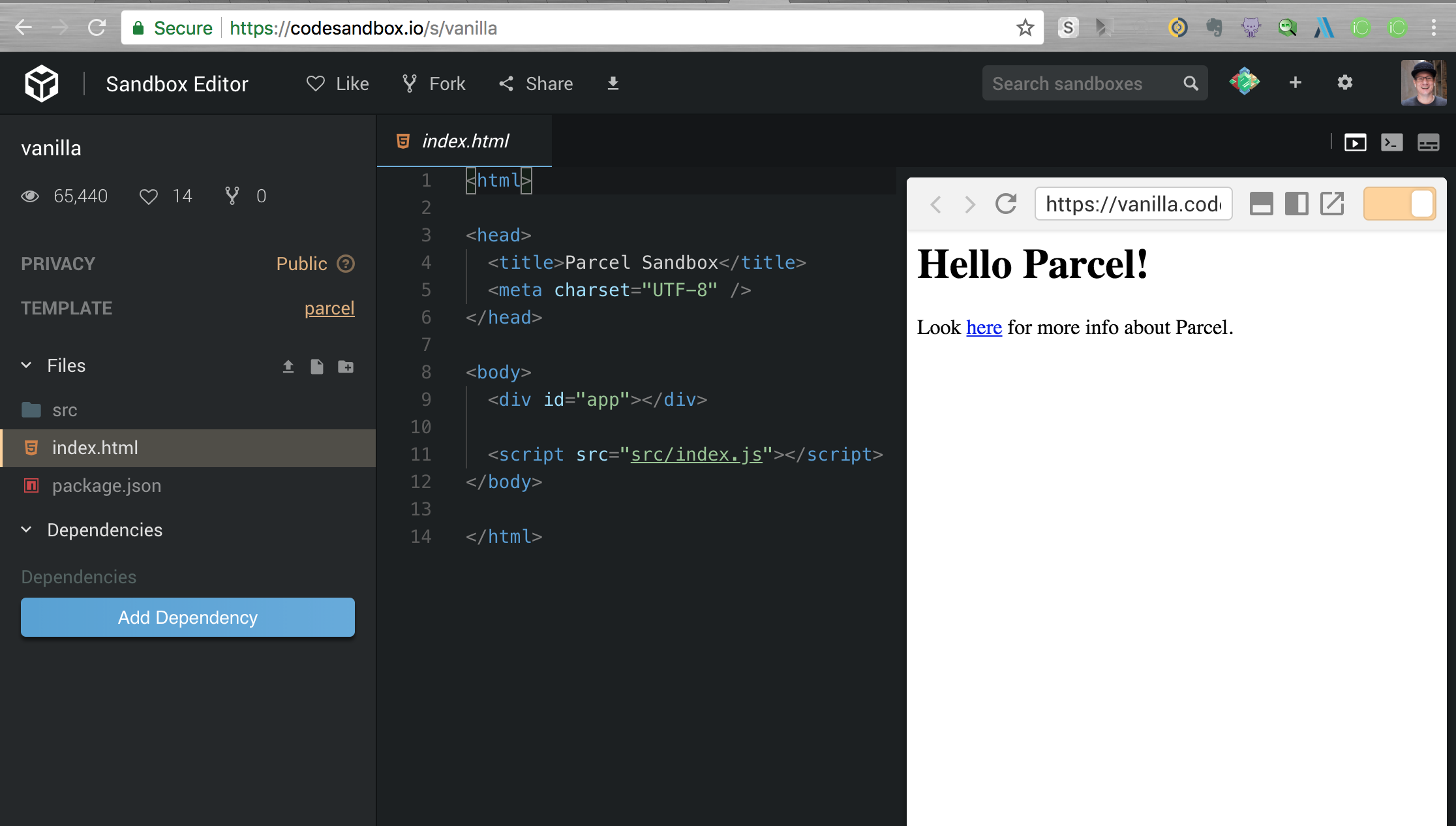Collapse the Dependencies section

(x=27, y=530)
